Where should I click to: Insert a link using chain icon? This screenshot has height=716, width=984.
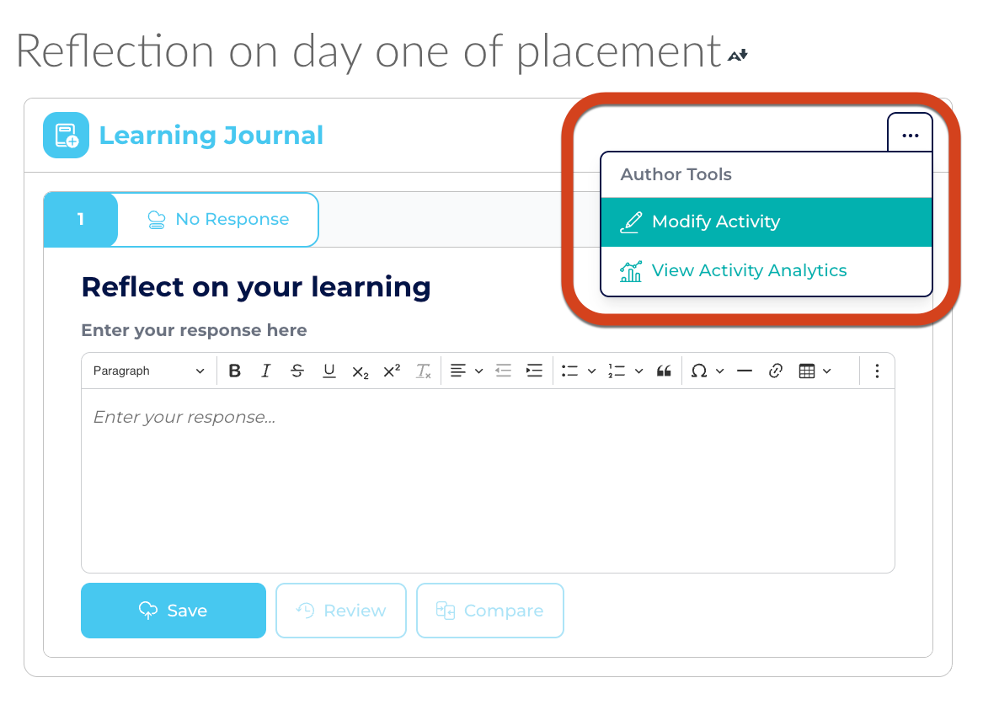coord(776,371)
